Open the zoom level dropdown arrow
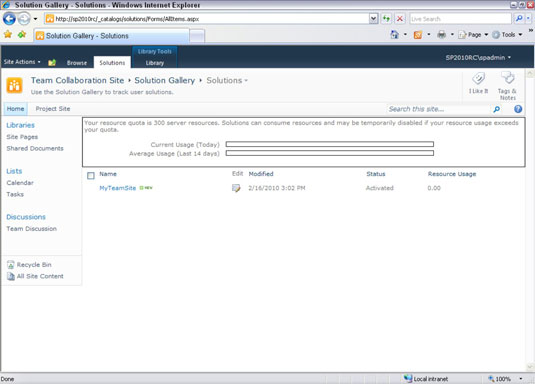 (x=521, y=379)
